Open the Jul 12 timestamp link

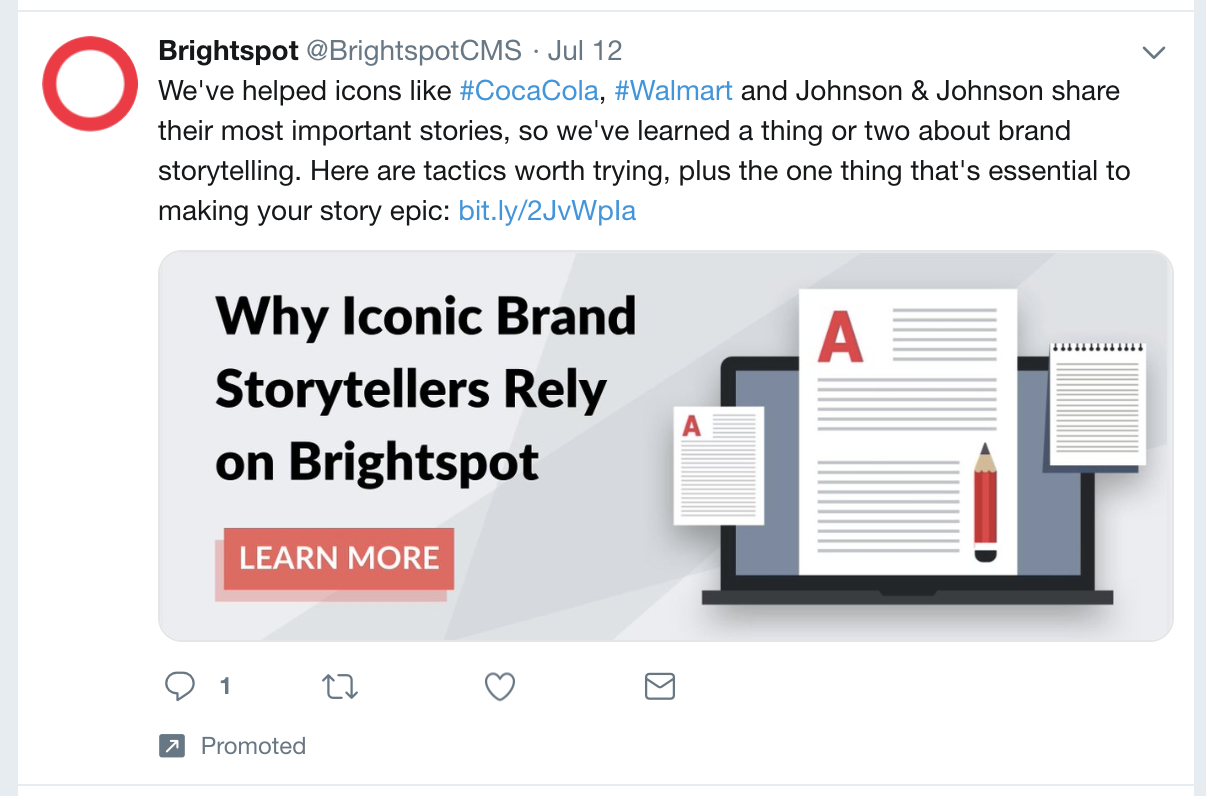coord(585,51)
